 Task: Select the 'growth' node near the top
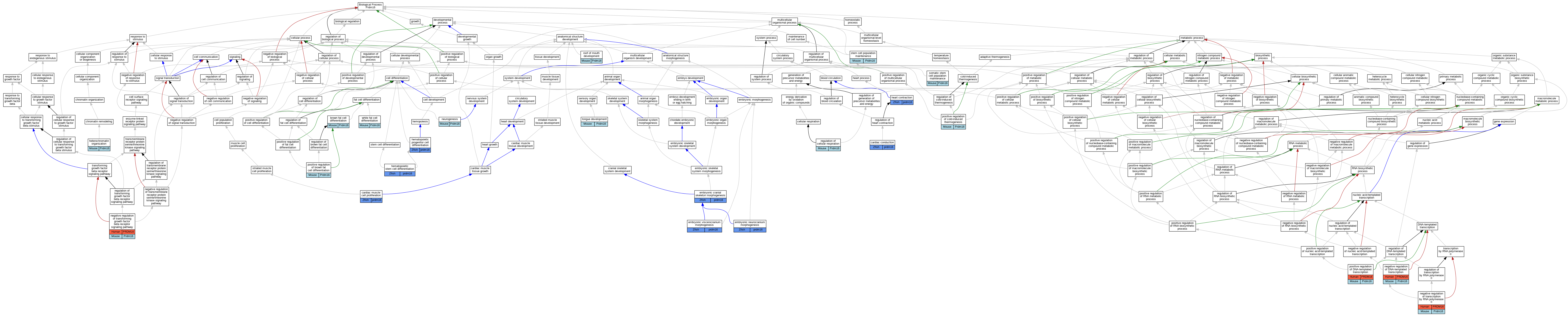click(x=415, y=21)
